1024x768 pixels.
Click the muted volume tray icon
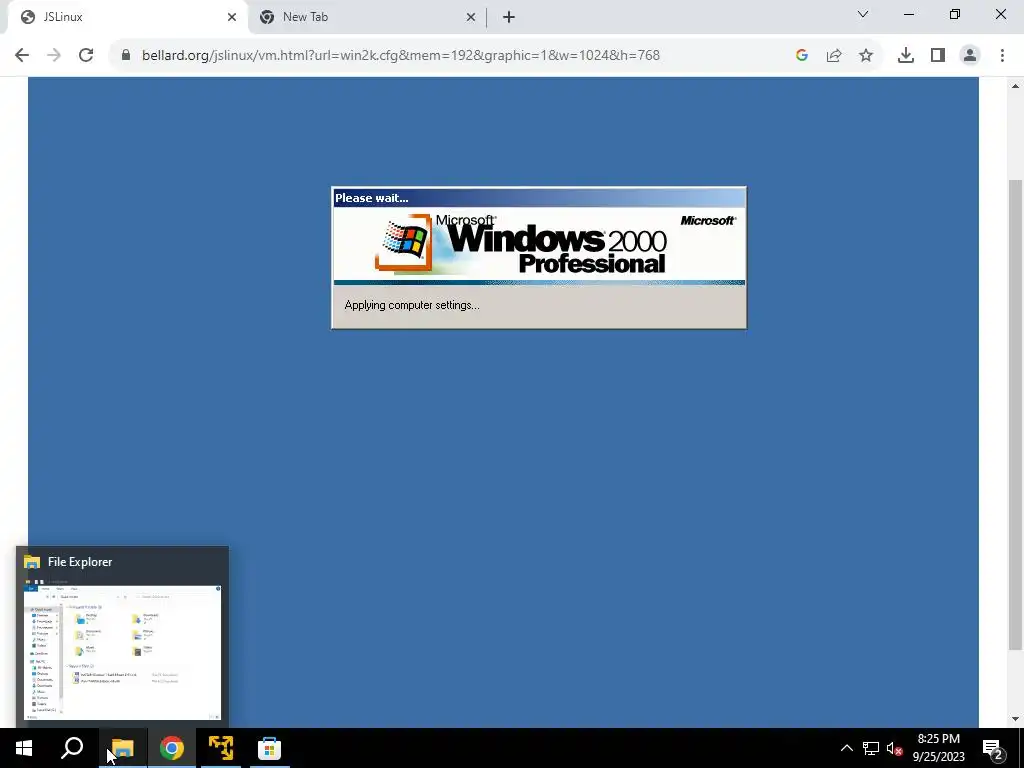(x=895, y=748)
